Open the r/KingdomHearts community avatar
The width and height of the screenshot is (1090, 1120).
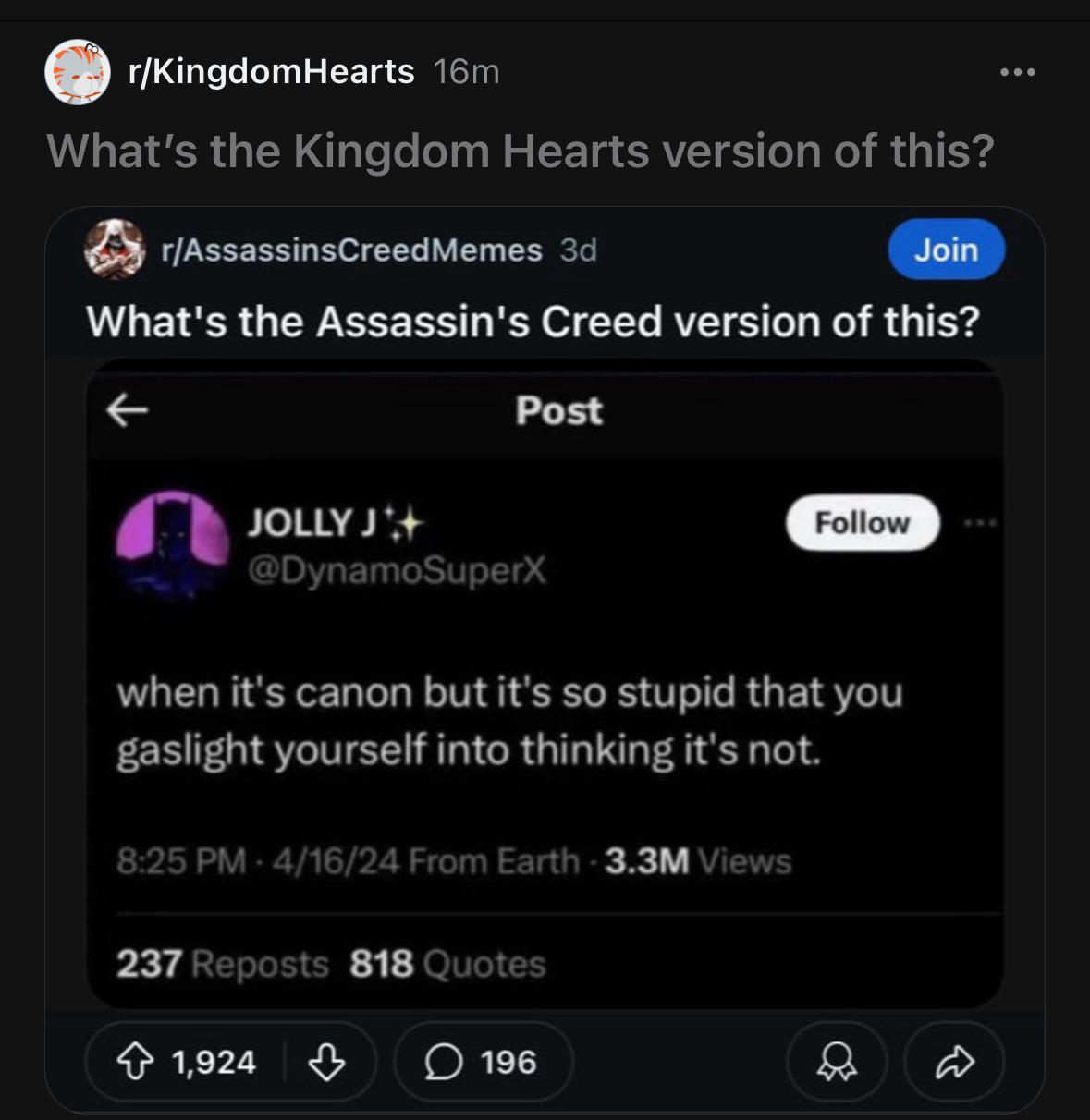78,72
